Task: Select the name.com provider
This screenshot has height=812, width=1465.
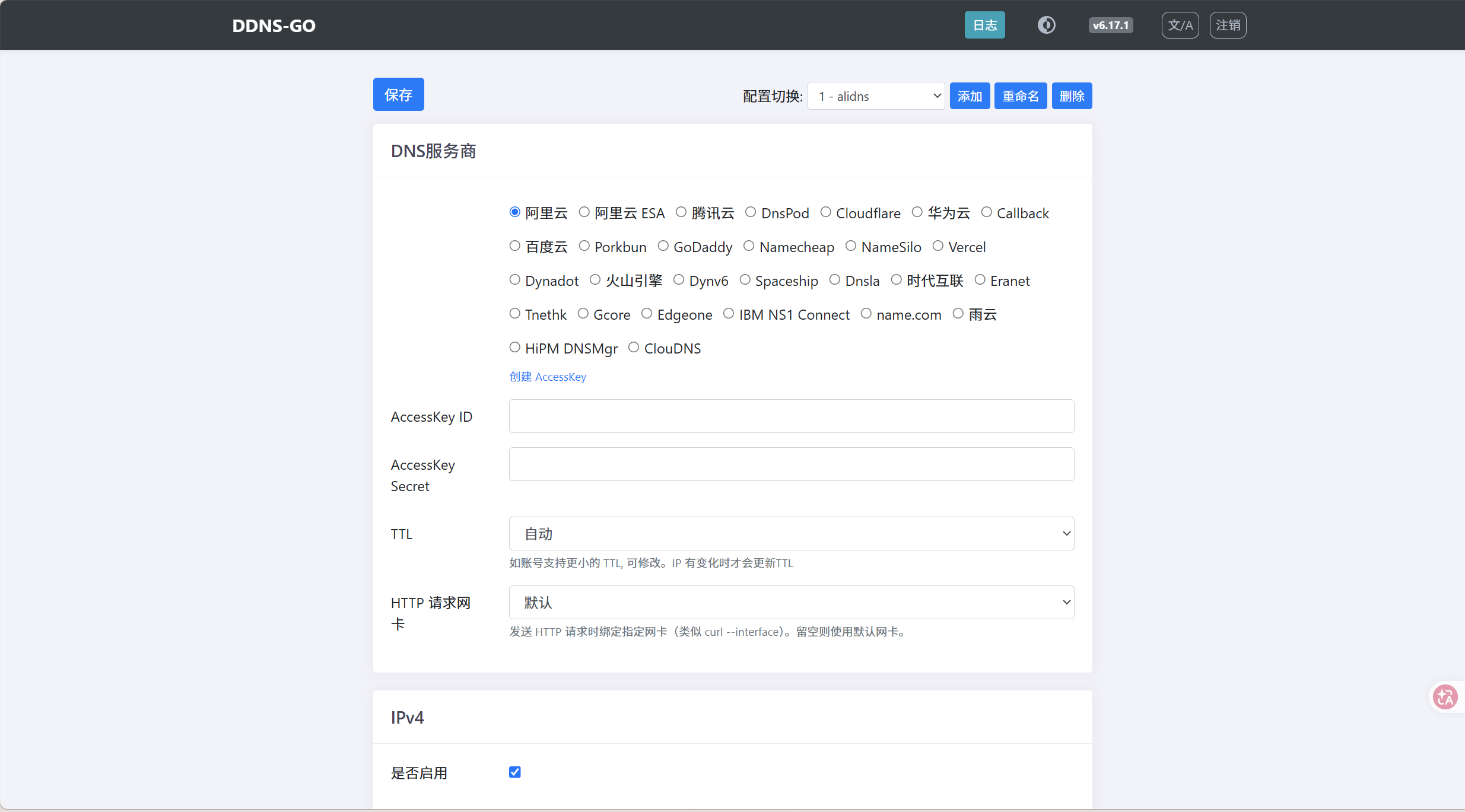Action: pos(866,314)
